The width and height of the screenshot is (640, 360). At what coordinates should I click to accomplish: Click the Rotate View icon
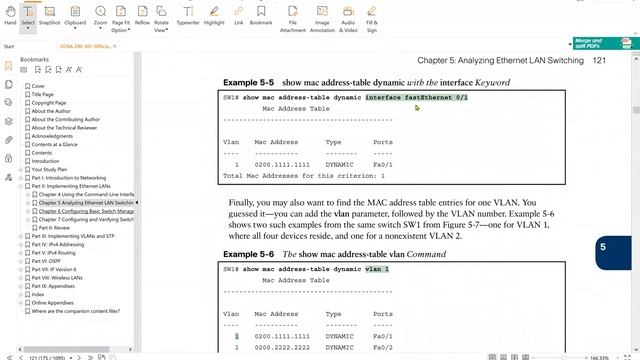click(161, 11)
